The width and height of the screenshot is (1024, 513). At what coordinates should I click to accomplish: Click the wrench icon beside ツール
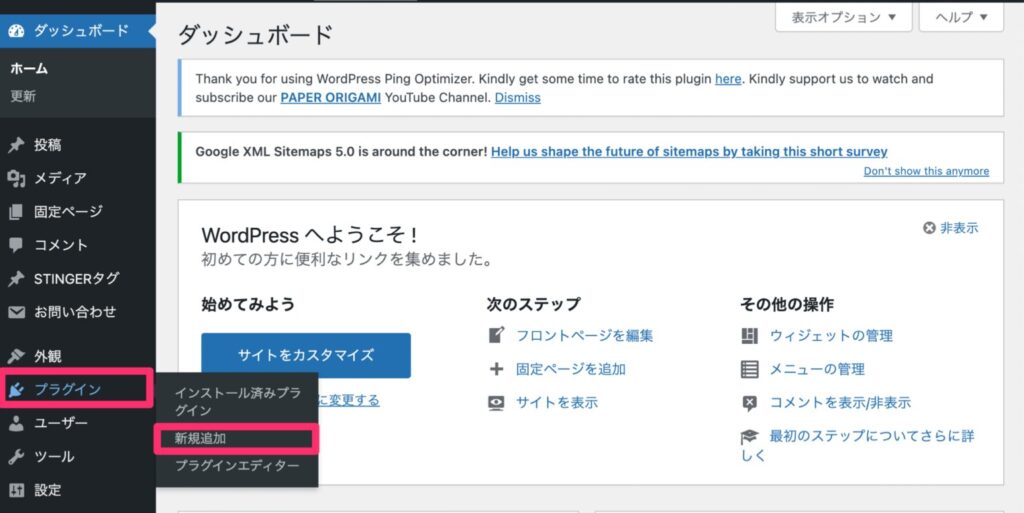(16, 457)
